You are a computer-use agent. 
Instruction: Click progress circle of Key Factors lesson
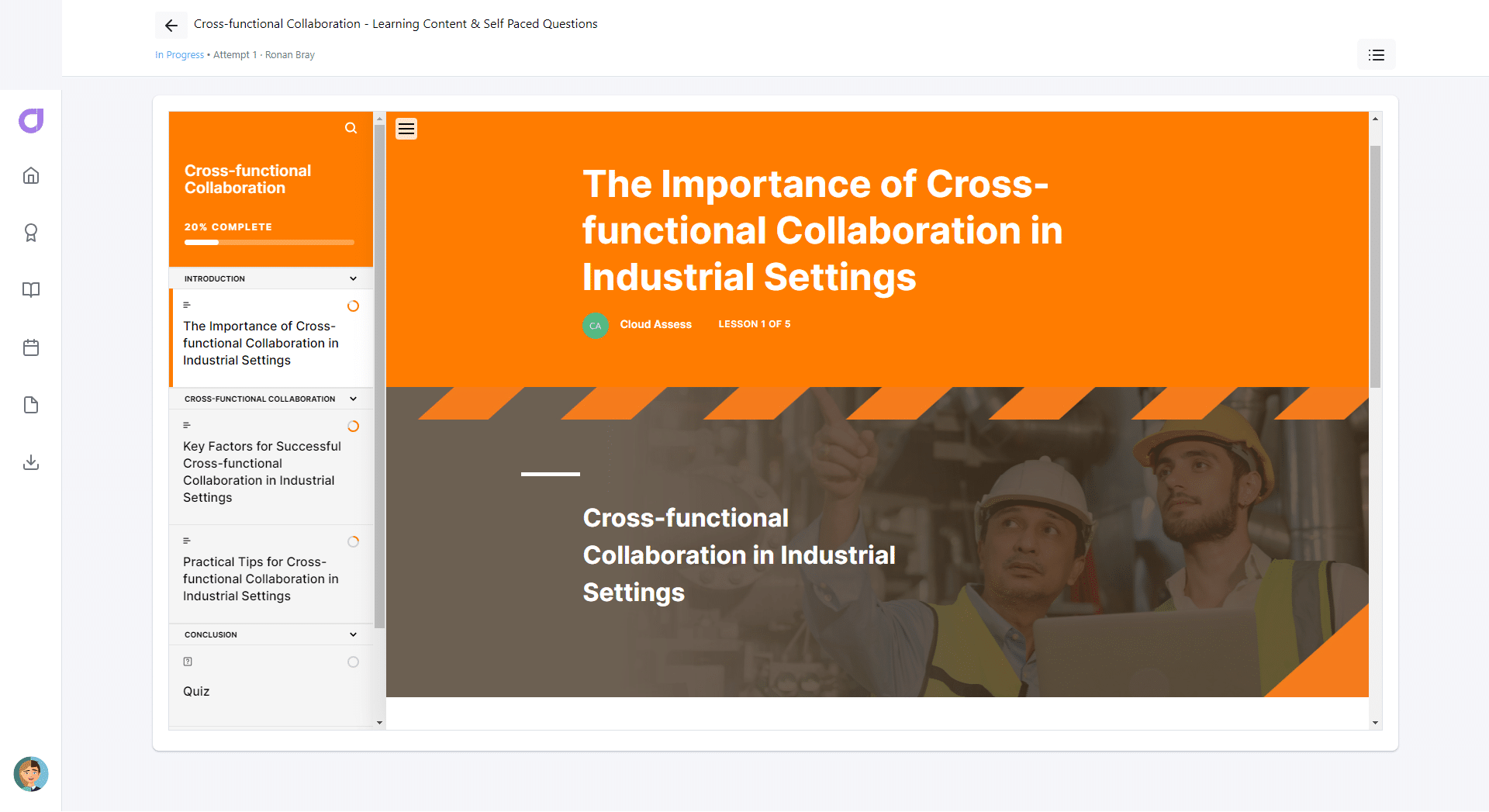coord(354,427)
